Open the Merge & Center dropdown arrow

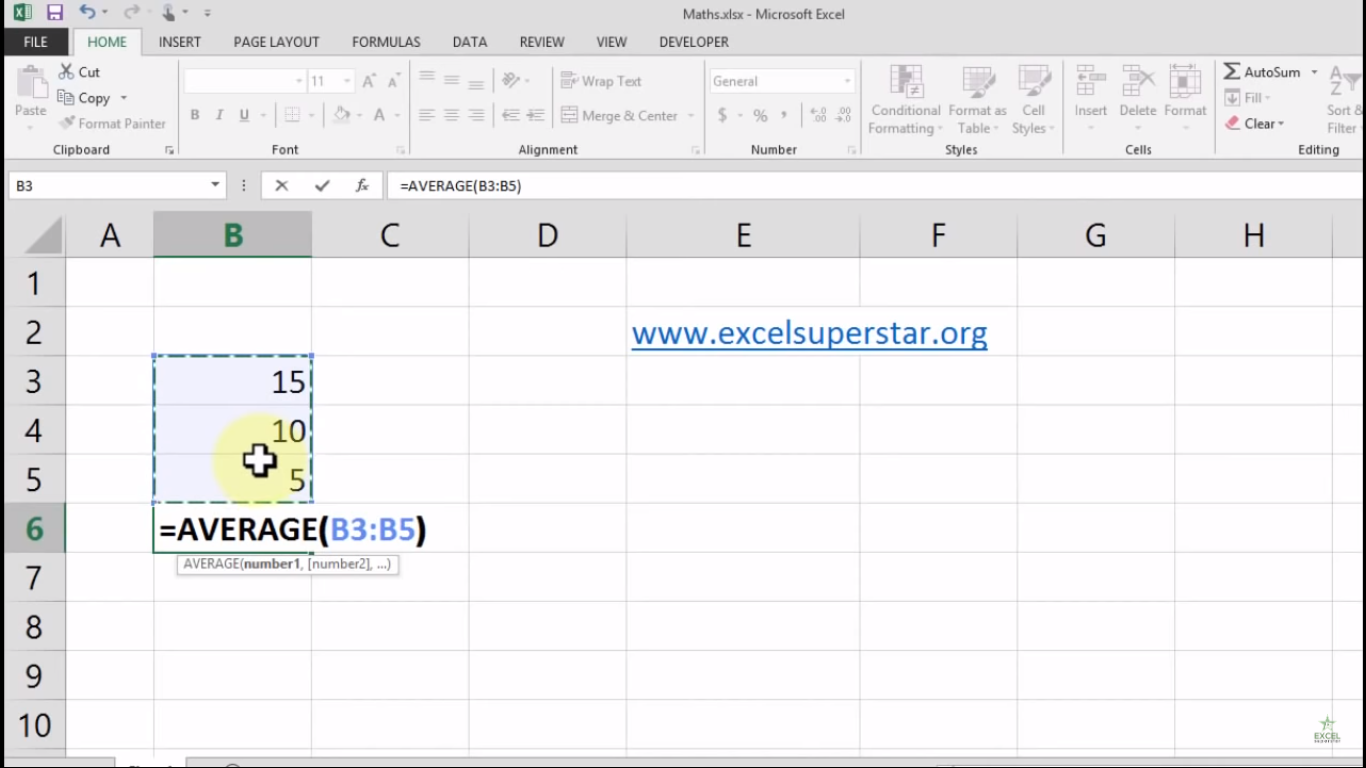pyautogui.click(x=690, y=116)
